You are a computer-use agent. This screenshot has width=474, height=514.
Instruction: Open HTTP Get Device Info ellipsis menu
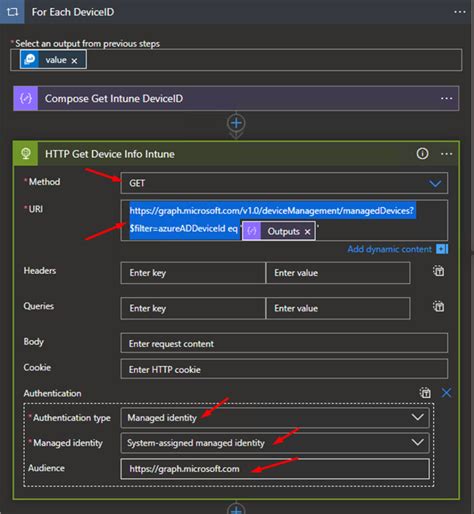click(x=446, y=154)
